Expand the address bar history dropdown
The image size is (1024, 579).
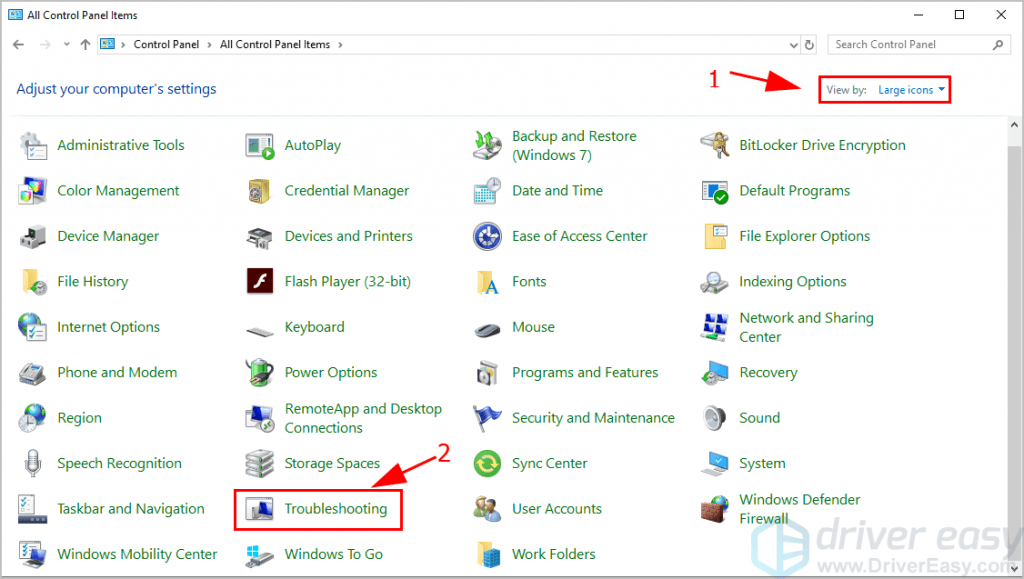tap(793, 45)
